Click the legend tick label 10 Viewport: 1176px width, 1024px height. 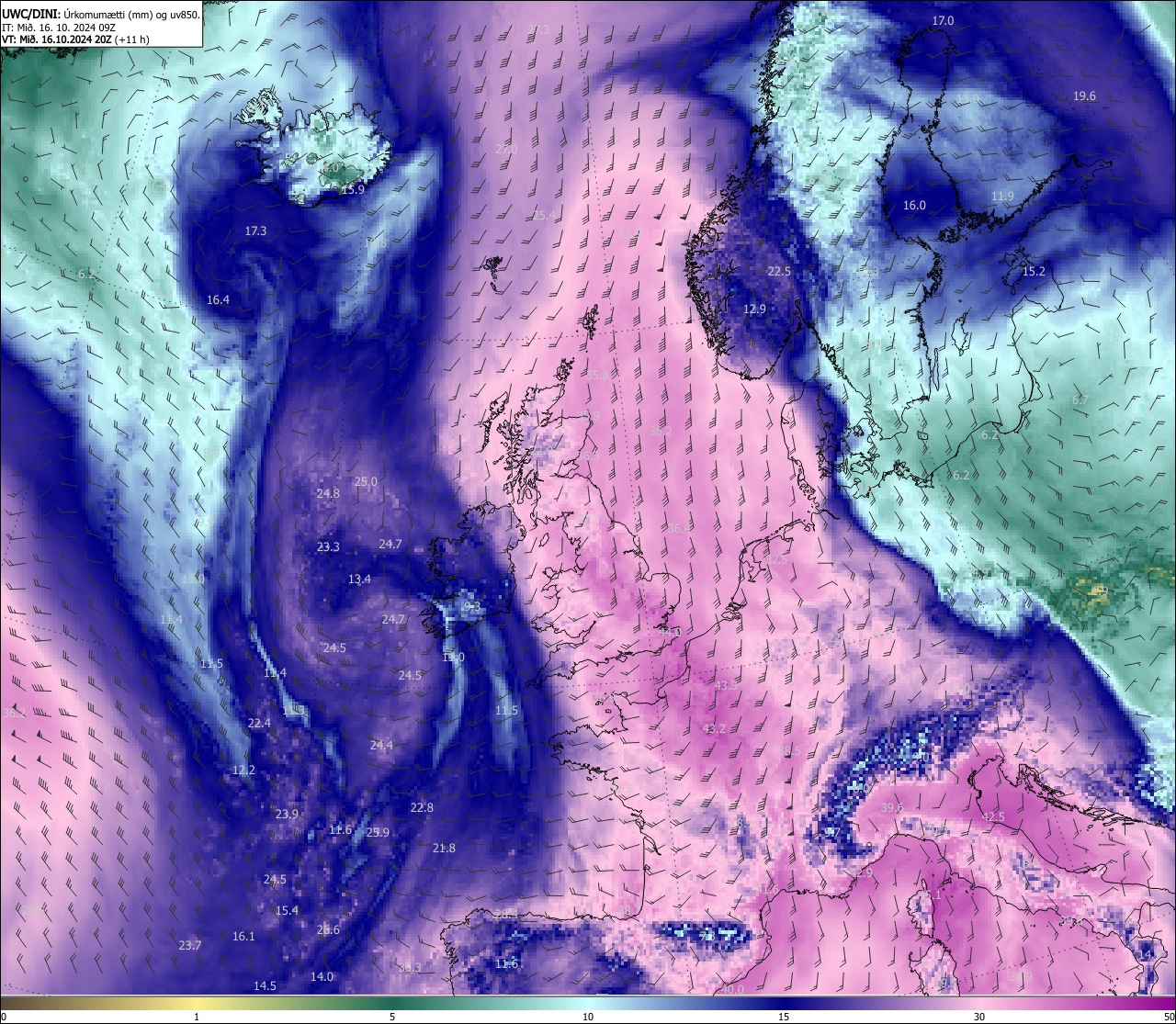[588, 1017]
